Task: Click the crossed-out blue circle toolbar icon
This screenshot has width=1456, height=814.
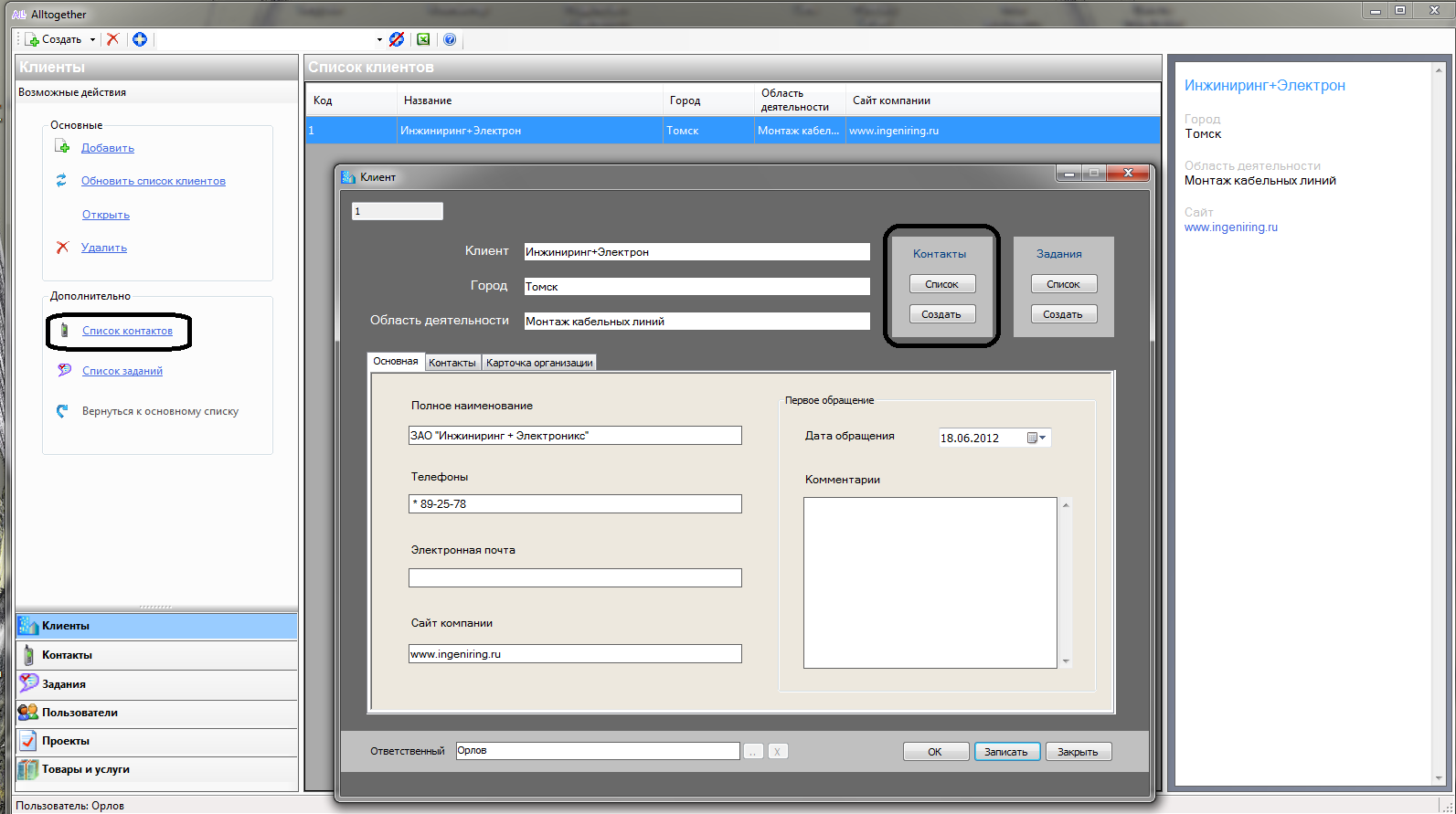Action: tap(397, 39)
